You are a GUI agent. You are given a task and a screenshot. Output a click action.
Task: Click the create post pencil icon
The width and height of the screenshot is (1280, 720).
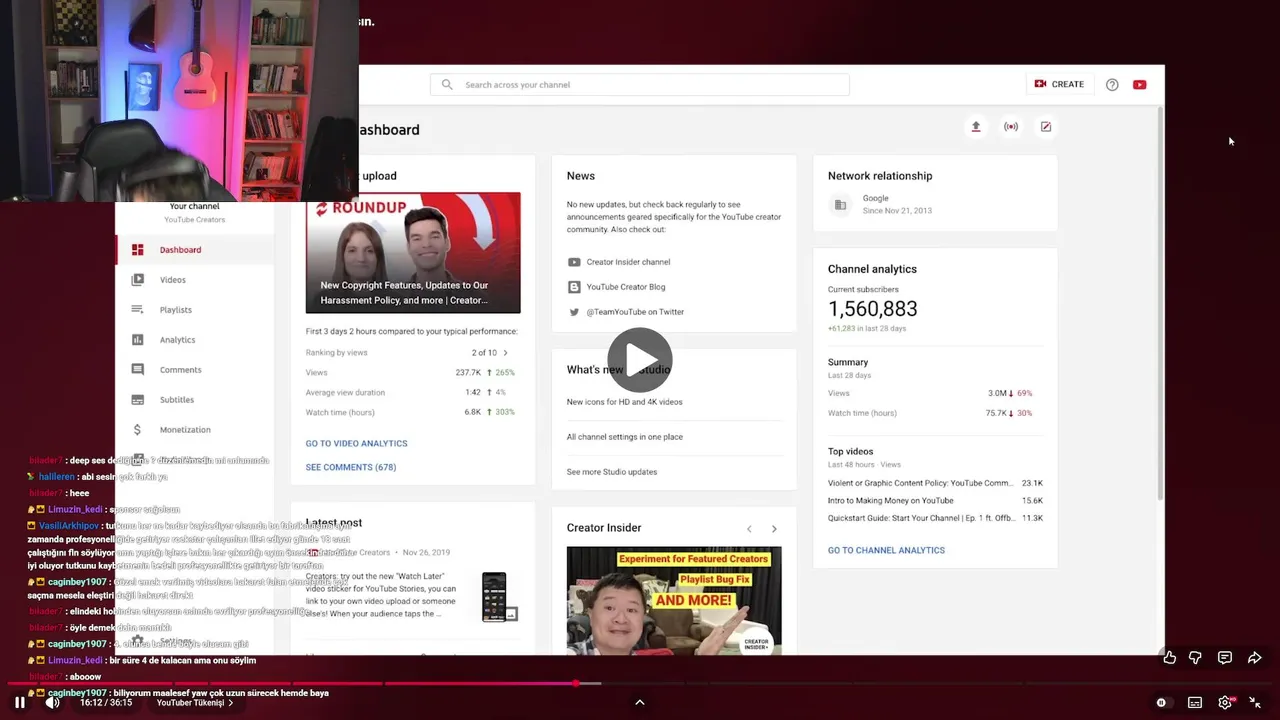[x=1046, y=127]
